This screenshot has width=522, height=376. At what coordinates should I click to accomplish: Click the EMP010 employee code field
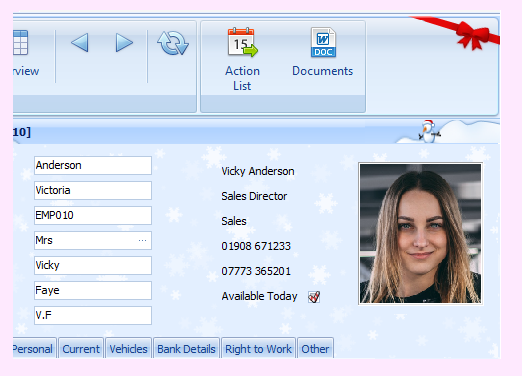(93, 215)
